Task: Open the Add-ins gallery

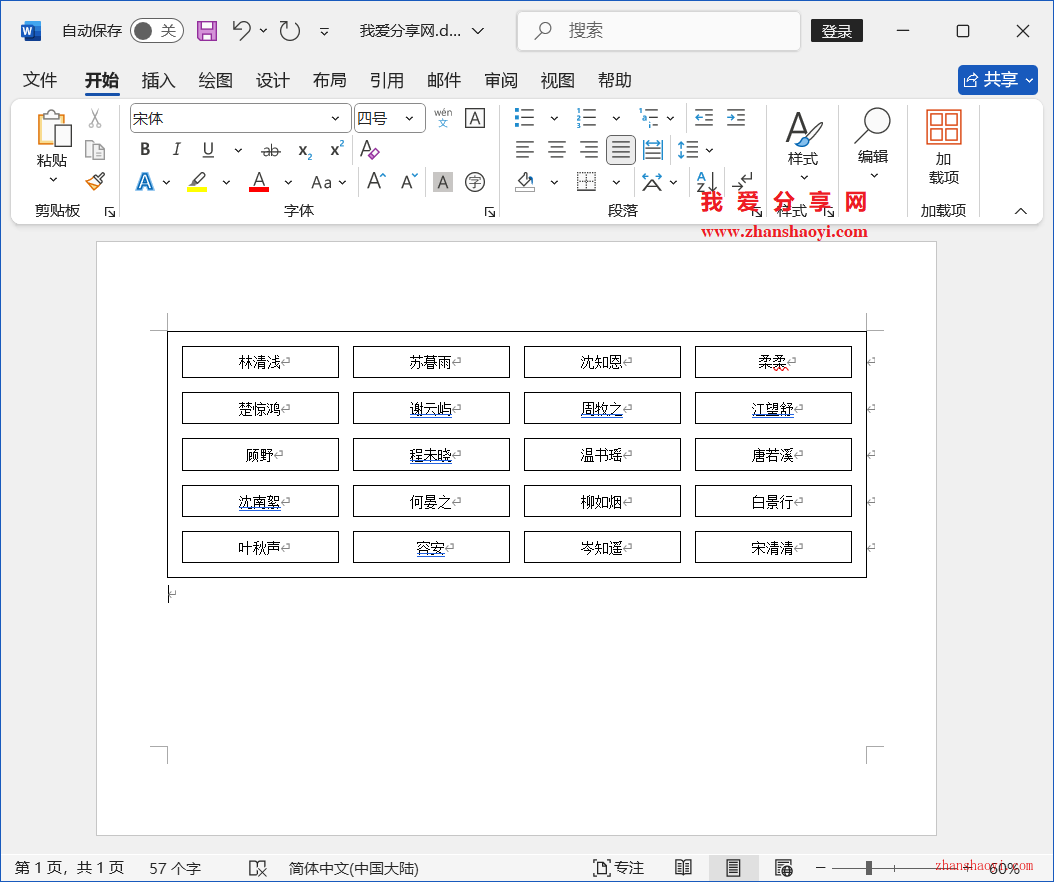Action: 944,147
